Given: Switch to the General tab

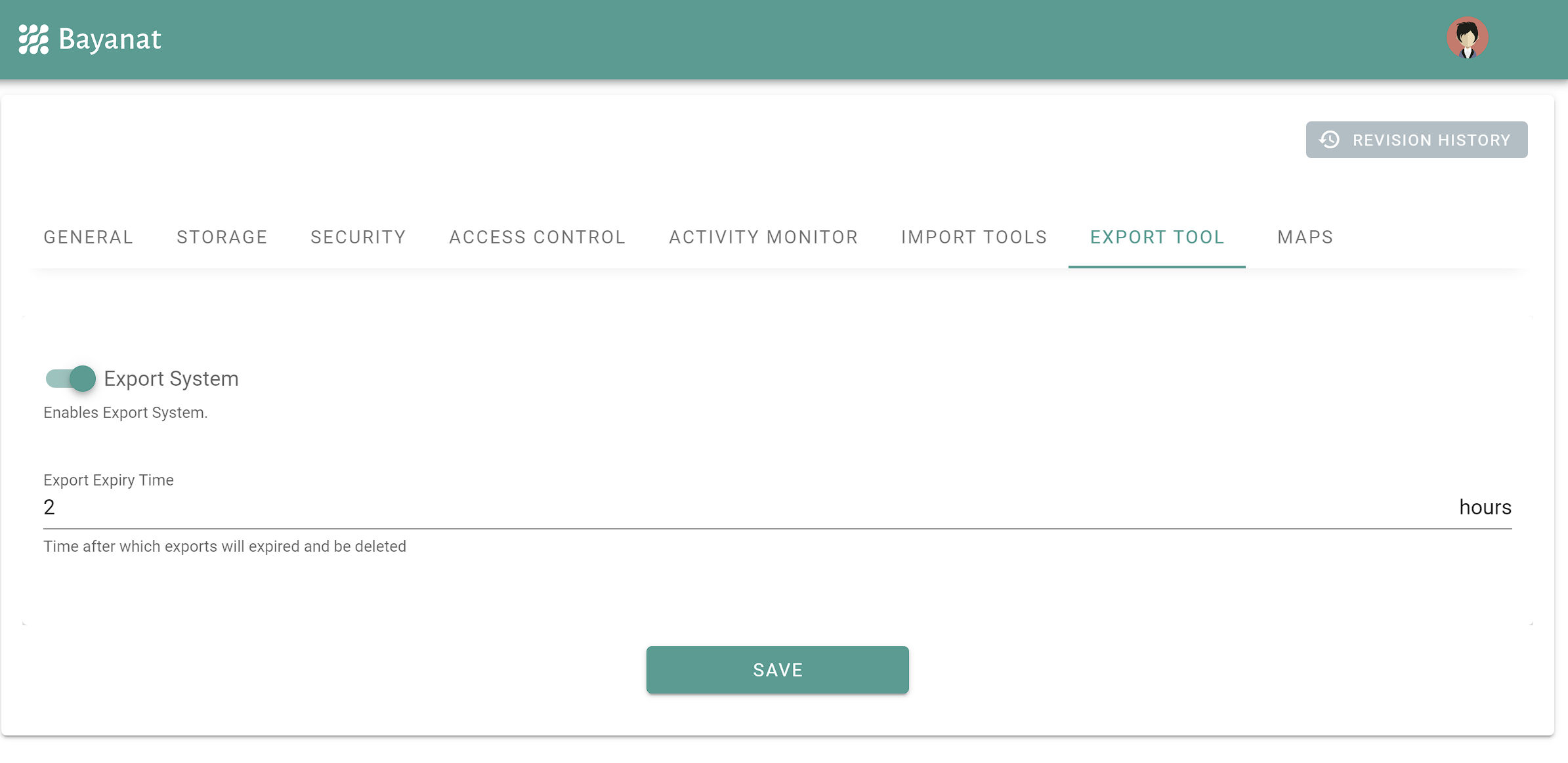Looking at the screenshot, I should [x=89, y=237].
